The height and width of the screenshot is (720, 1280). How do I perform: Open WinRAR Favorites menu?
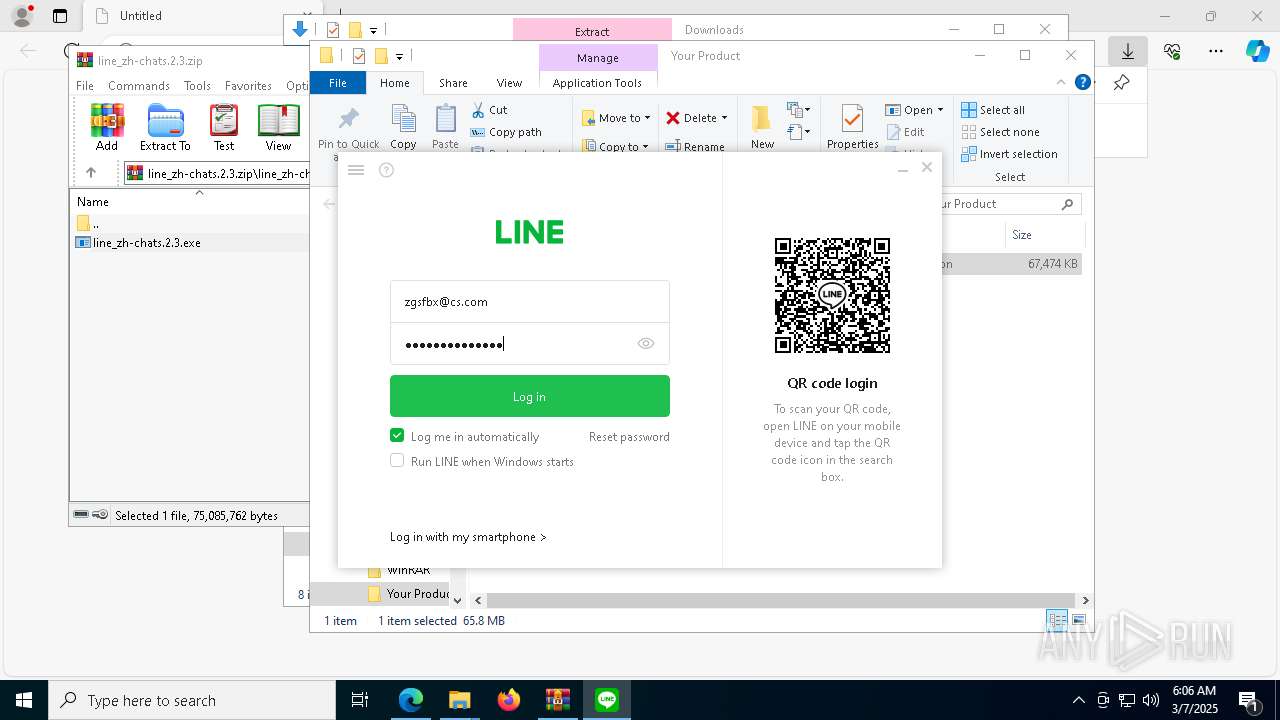click(248, 86)
